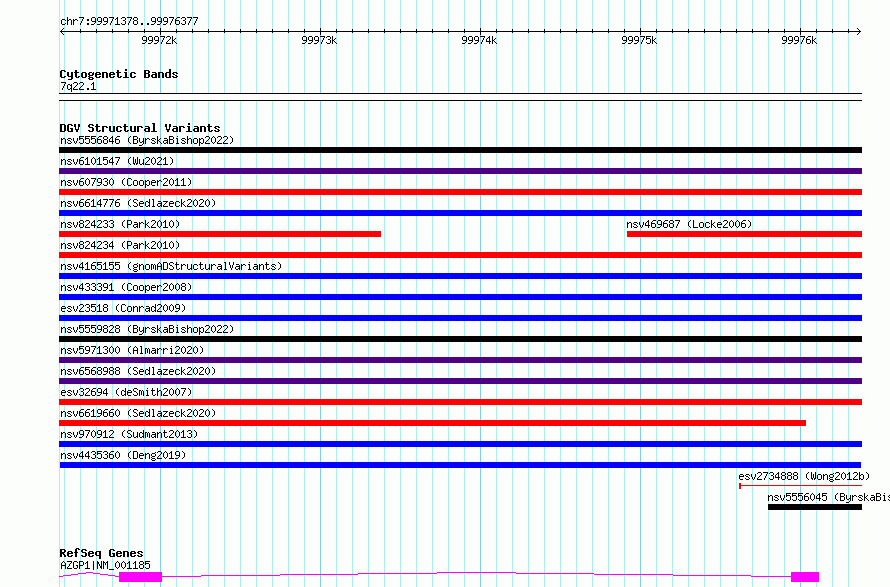
Task: Select the blue nsv4165155 variant bar
Action: [460, 276]
